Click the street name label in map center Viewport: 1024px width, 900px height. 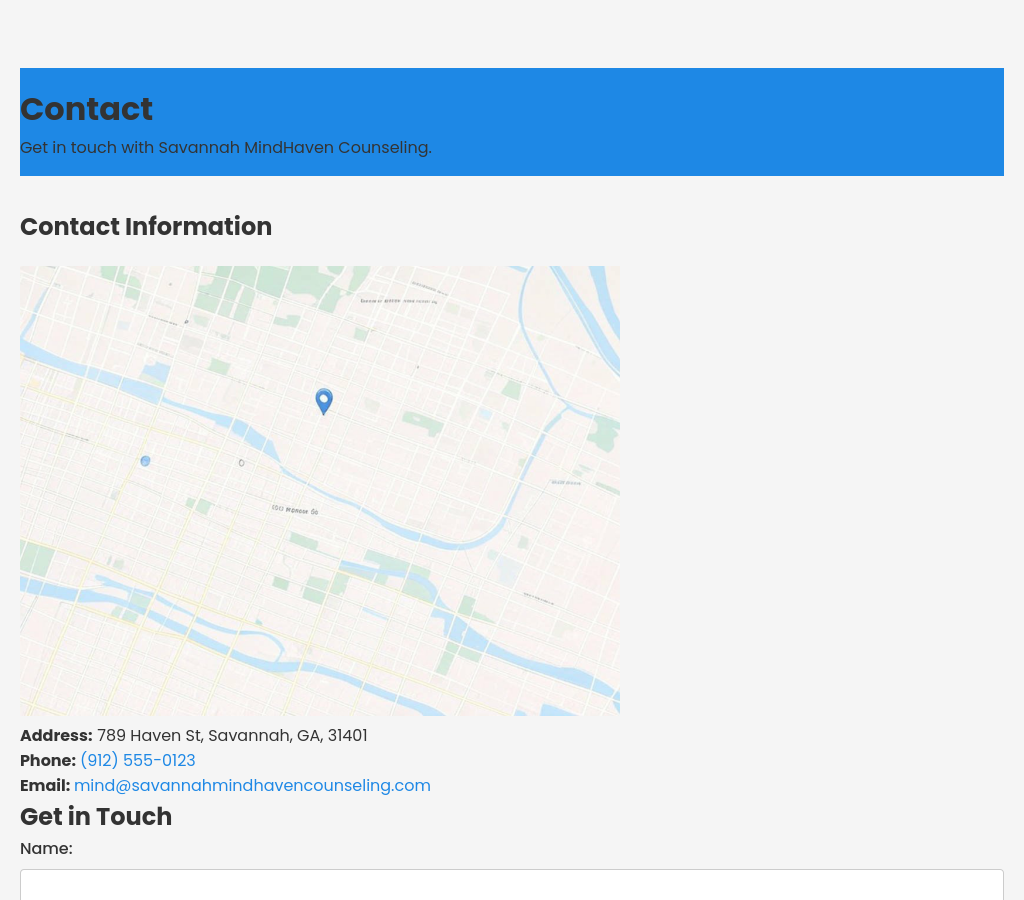pos(295,510)
